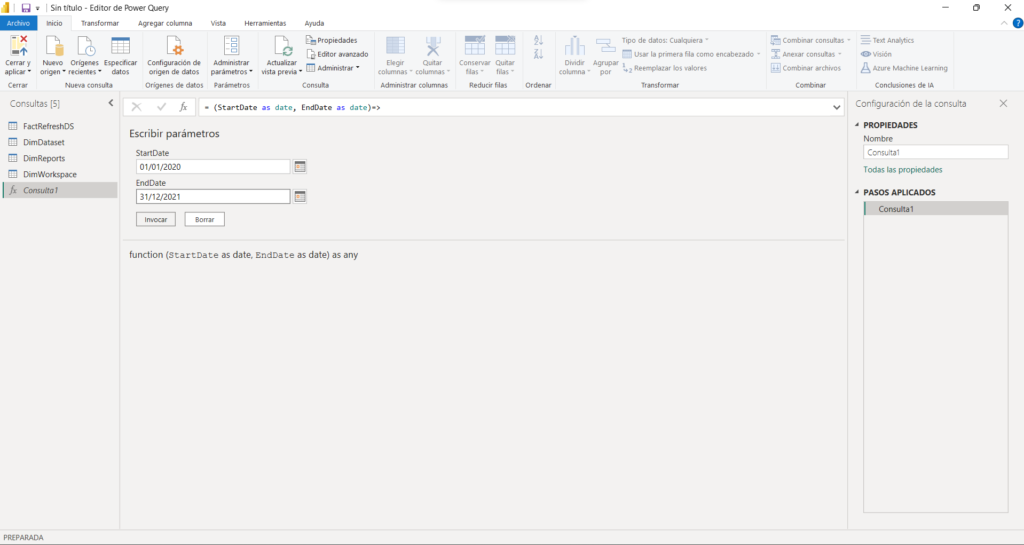Collapse the Consultas panel

tap(110, 103)
